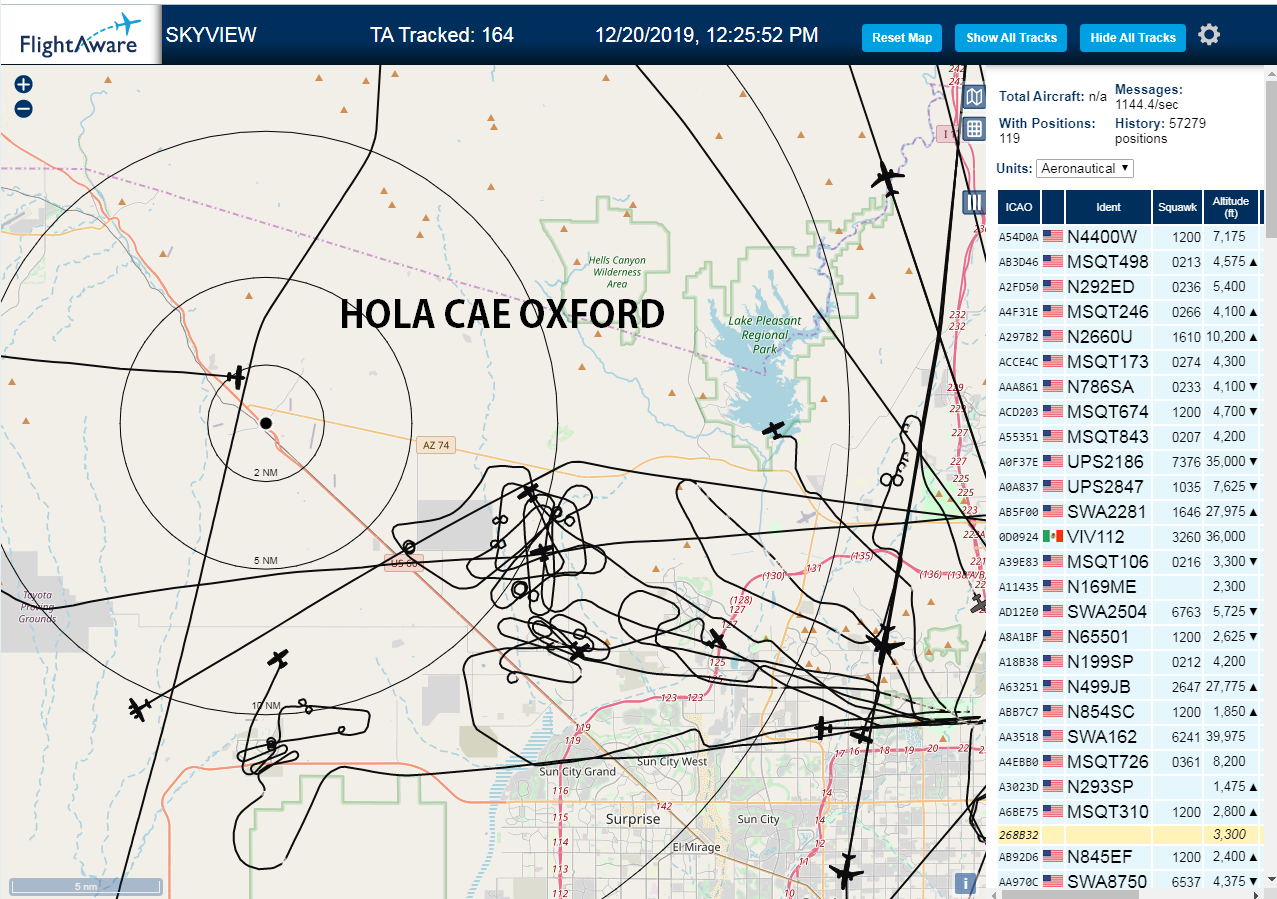1277x899 pixels.
Task: Click the USA flag in N4400W row
Action: (x=1053, y=237)
